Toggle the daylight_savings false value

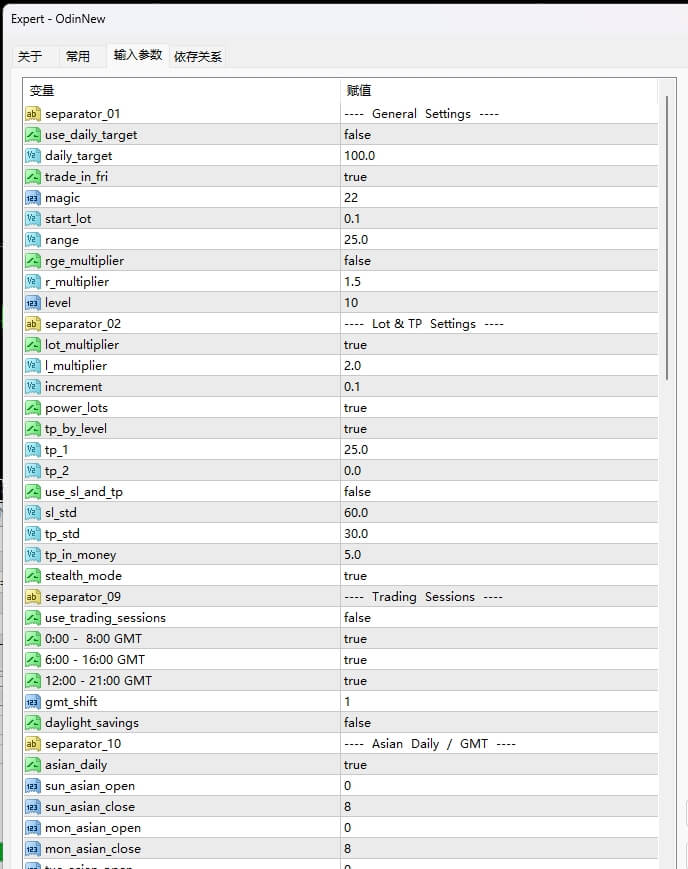coord(357,723)
